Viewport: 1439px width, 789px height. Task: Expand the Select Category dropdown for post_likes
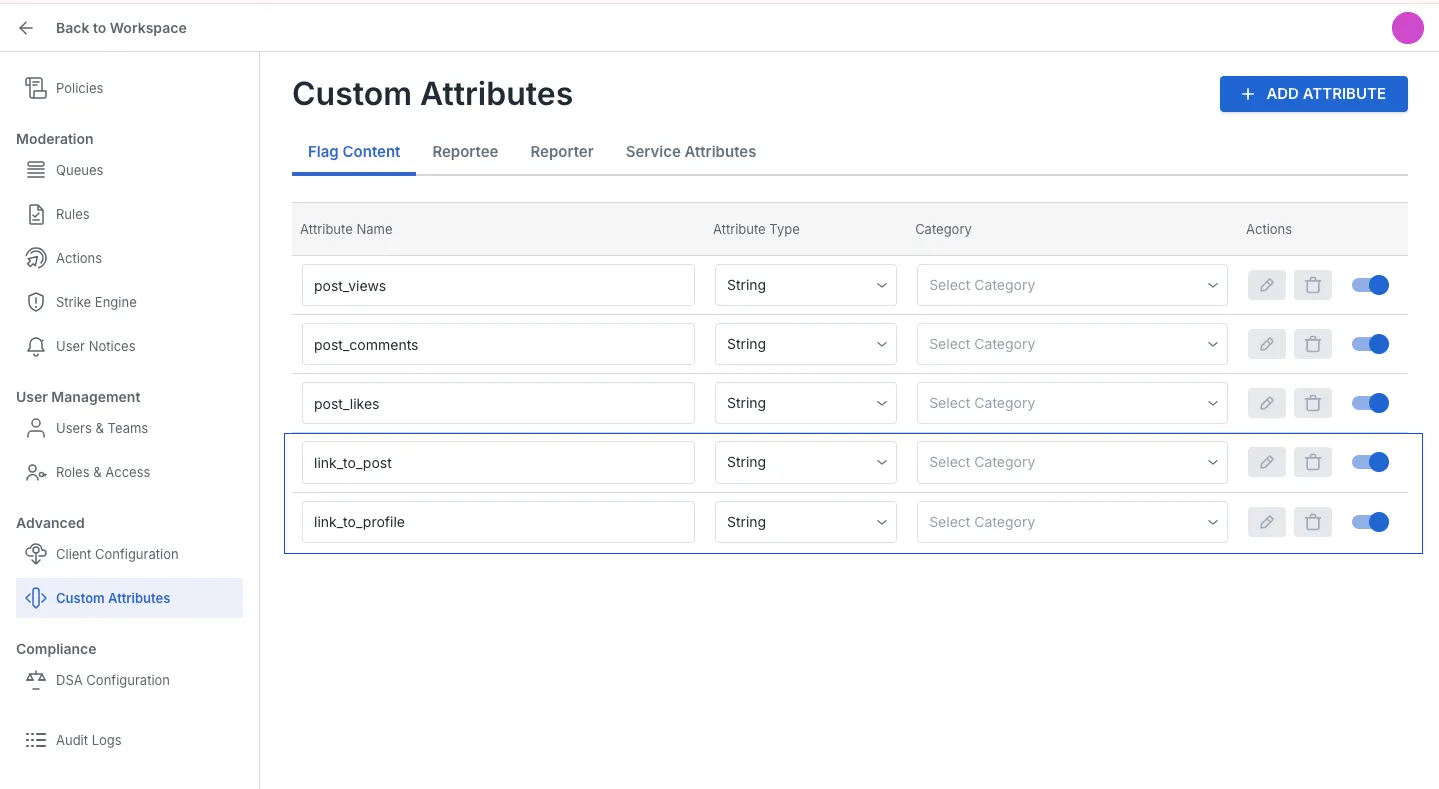pyautogui.click(x=1072, y=403)
